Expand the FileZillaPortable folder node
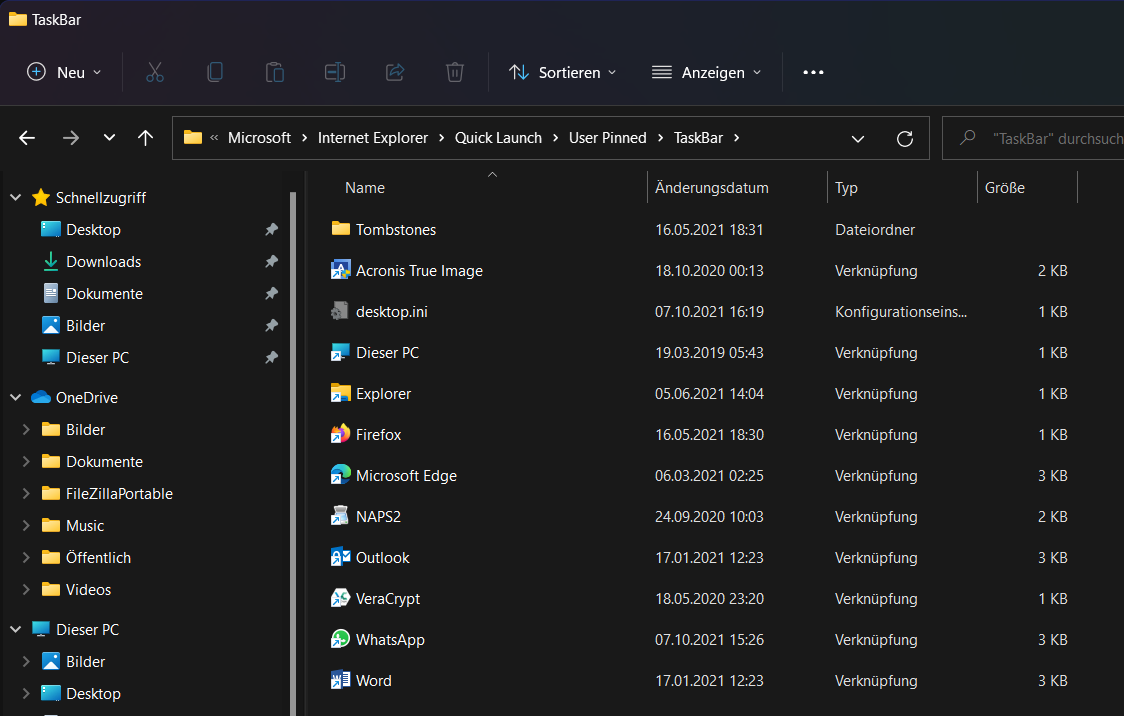 27,493
